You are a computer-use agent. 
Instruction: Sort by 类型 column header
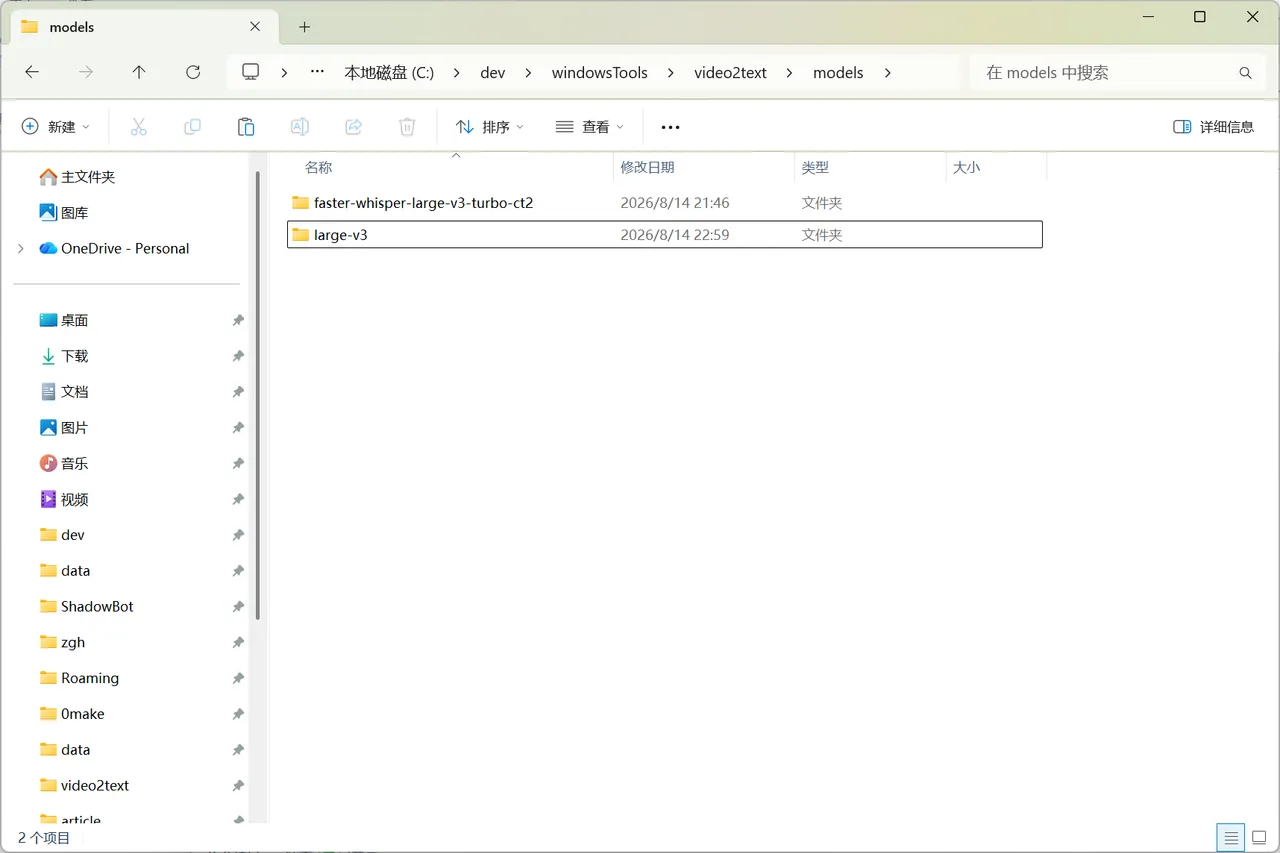tap(870, 167)
